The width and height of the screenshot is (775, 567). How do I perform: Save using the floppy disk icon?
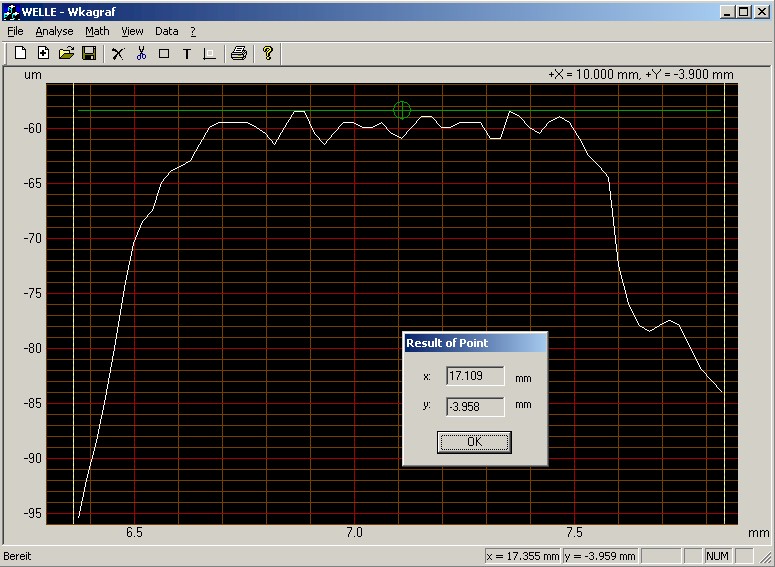[x=89, y=53]
